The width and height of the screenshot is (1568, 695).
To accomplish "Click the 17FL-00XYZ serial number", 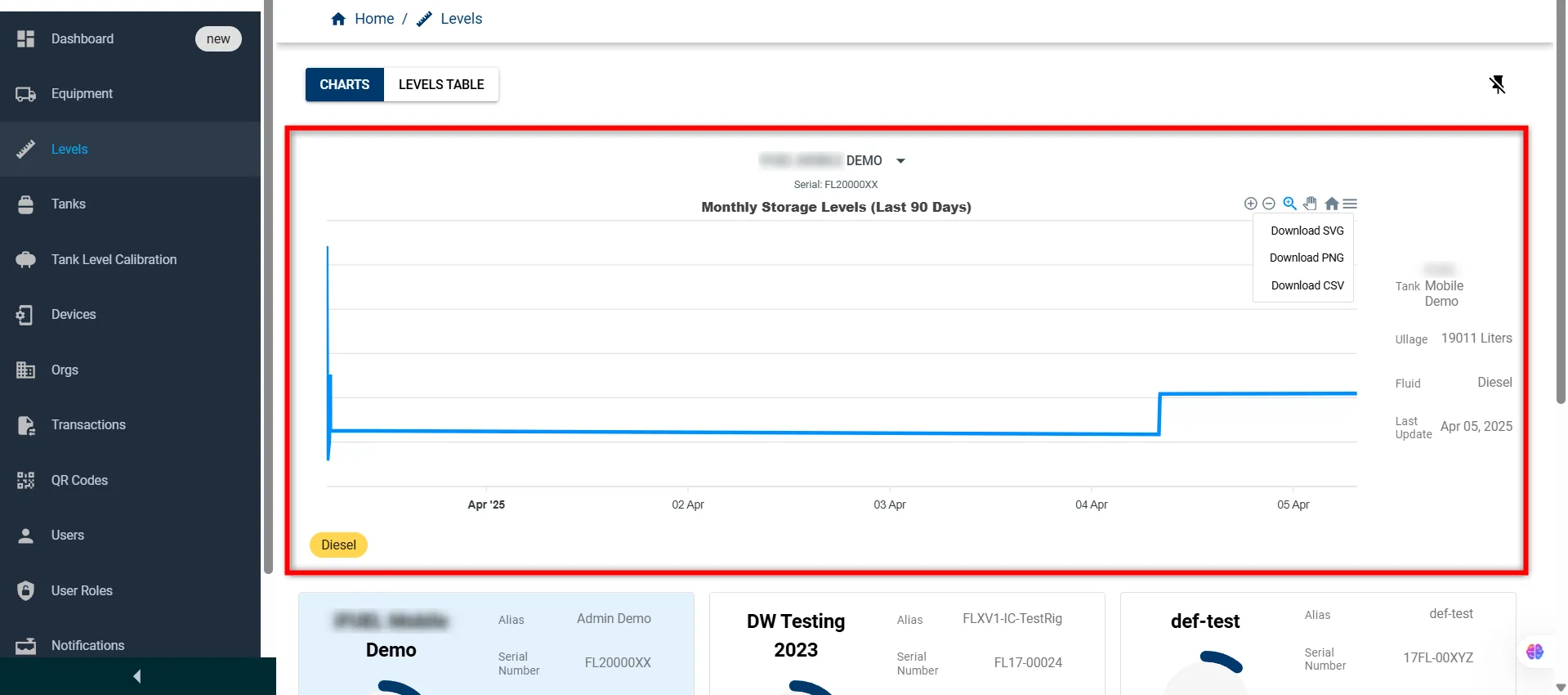I will coord(1438,658).
